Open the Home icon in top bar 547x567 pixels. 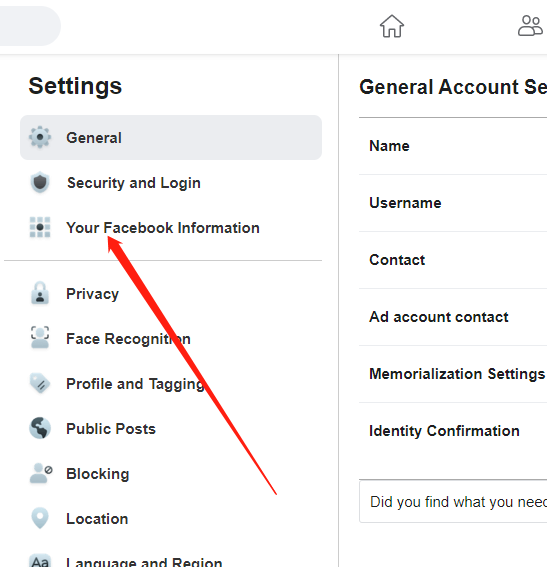coord(392,26)
